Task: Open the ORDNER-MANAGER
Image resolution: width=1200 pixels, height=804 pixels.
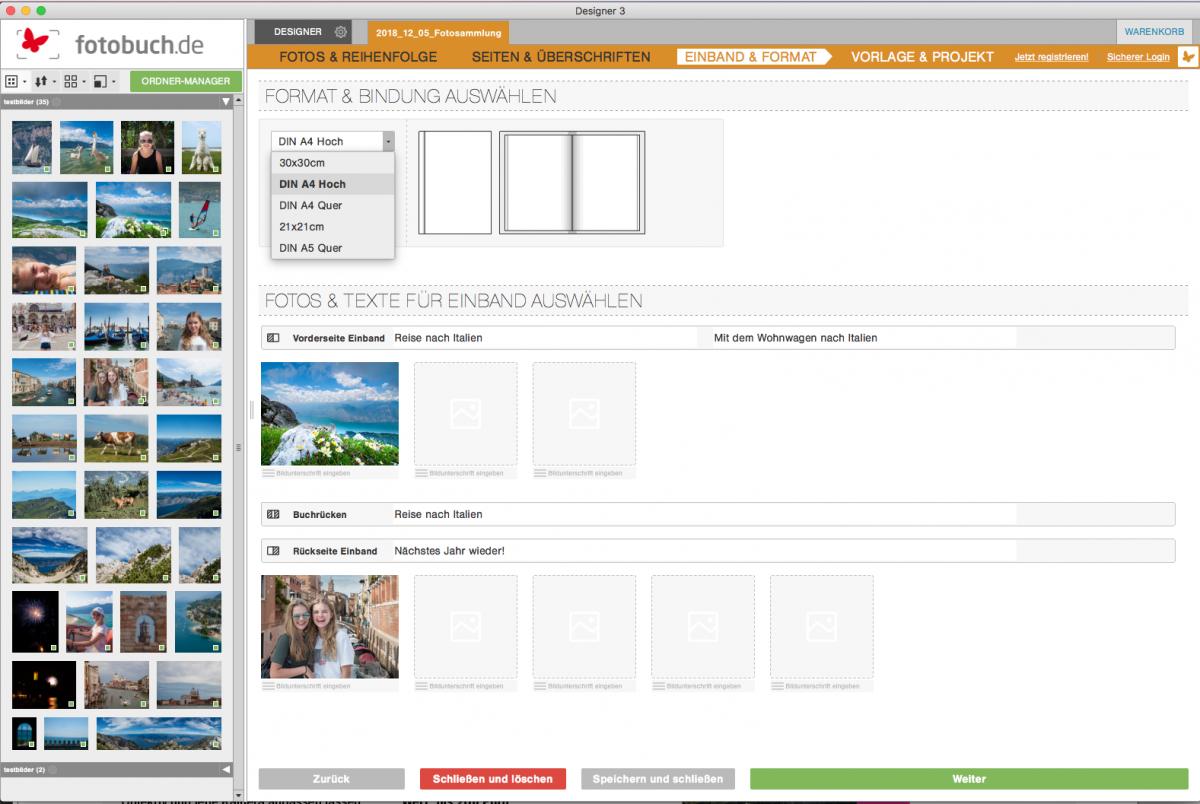Action: coord(186,81)
